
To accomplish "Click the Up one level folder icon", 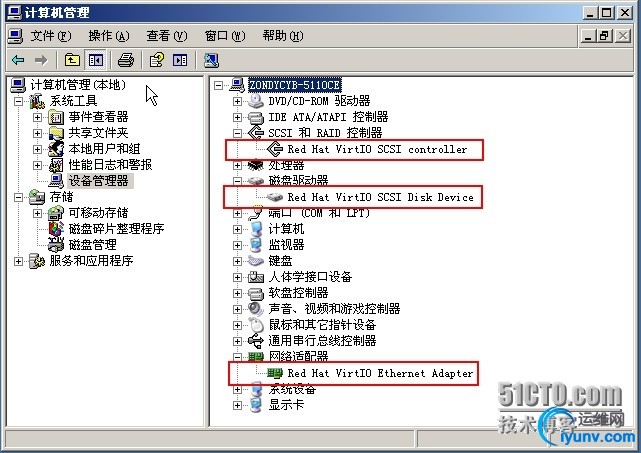I will 72,61.
